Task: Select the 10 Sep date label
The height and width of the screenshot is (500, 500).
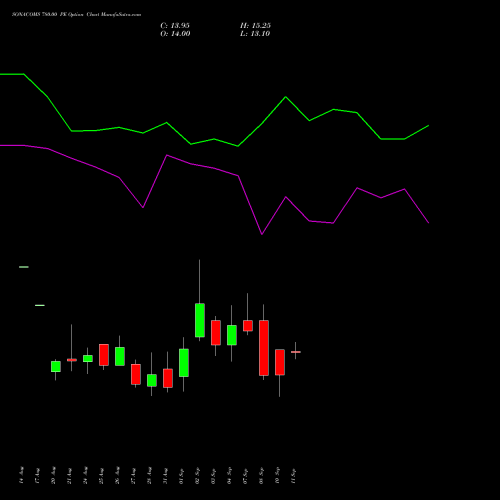Action: point(278,476)
